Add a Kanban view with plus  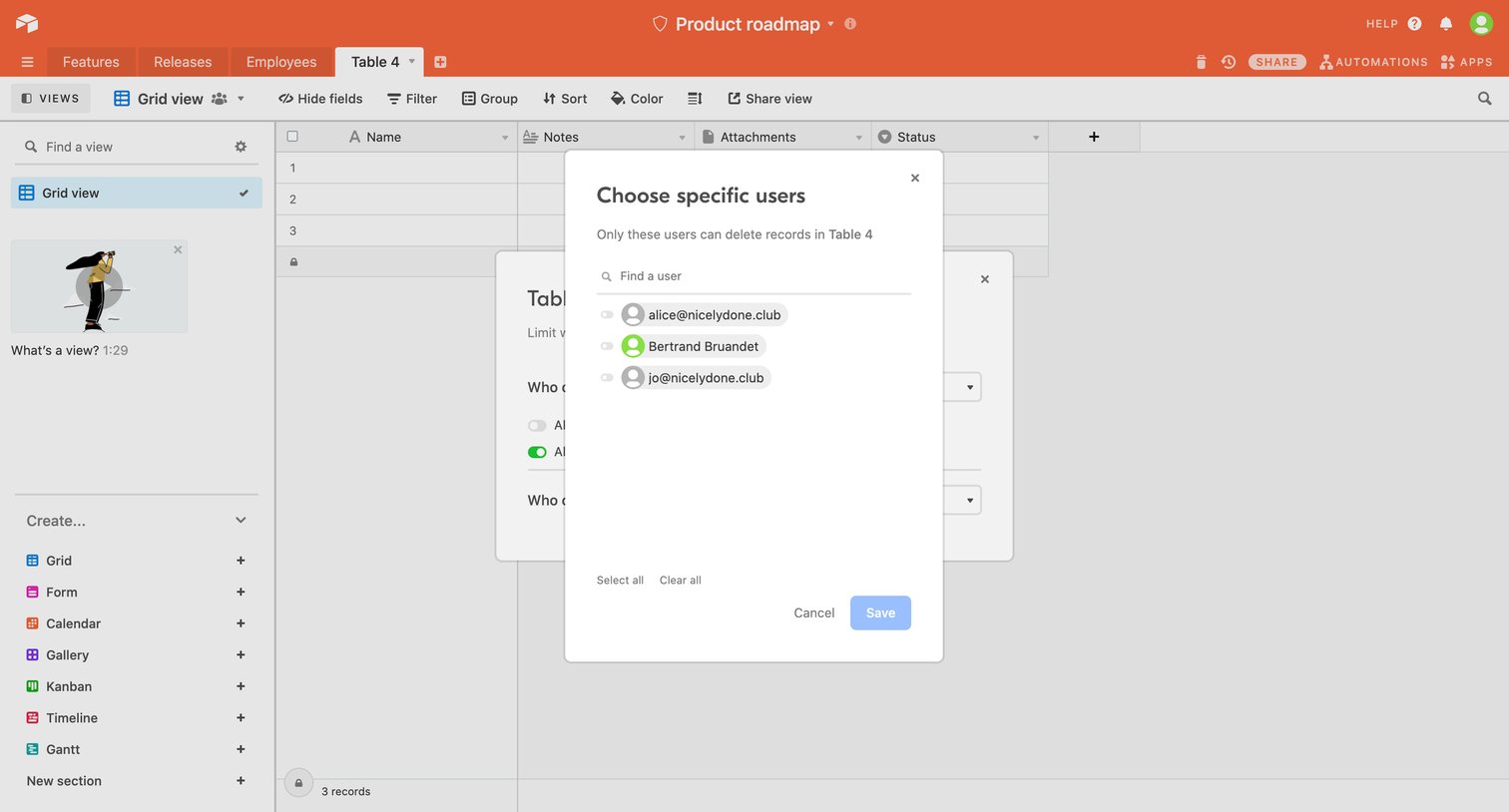(x=241, y=686)
